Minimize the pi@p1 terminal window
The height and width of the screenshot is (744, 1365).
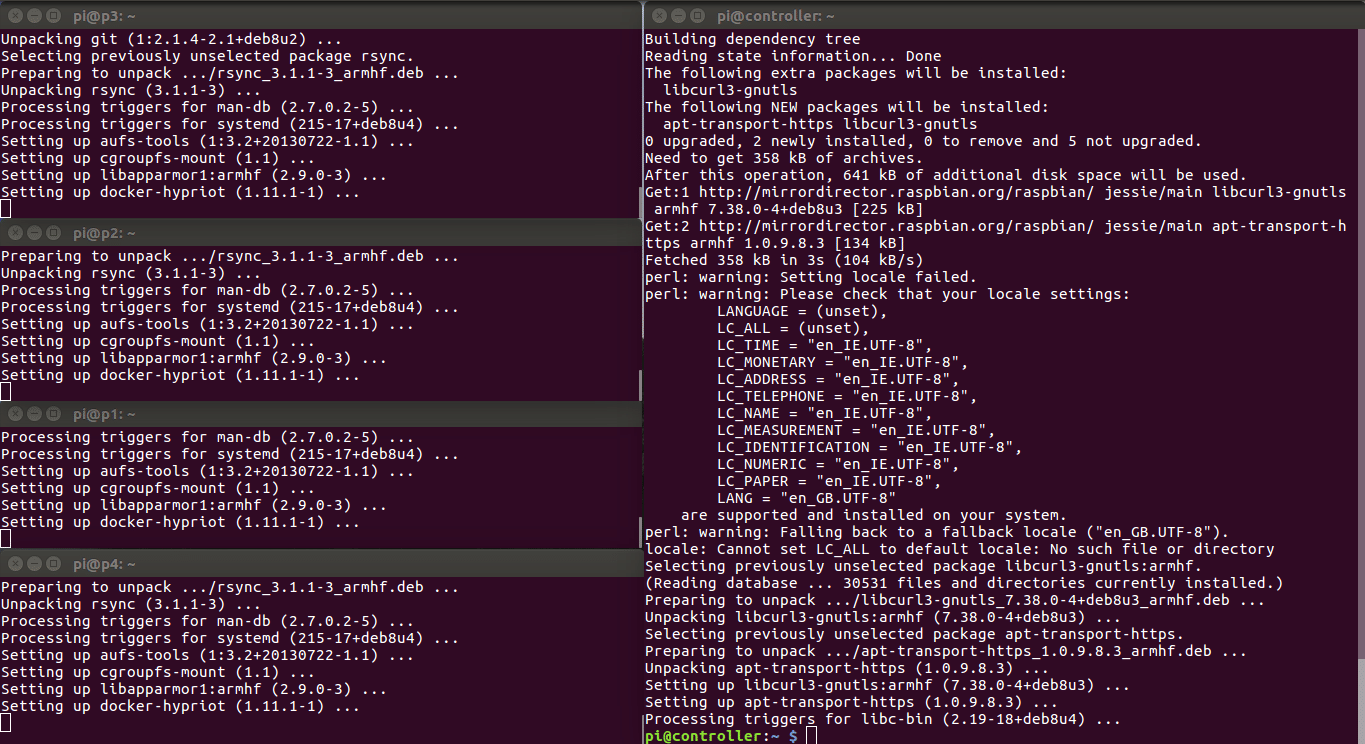point(33,414)
